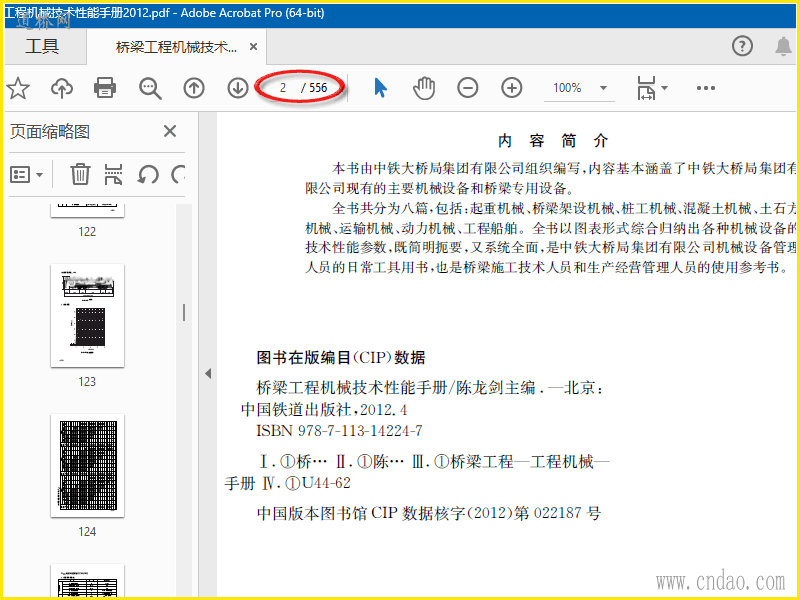Close the 桥梁工程机械技术 document tab
800x600 pixels.
click(x=253, y=47)
